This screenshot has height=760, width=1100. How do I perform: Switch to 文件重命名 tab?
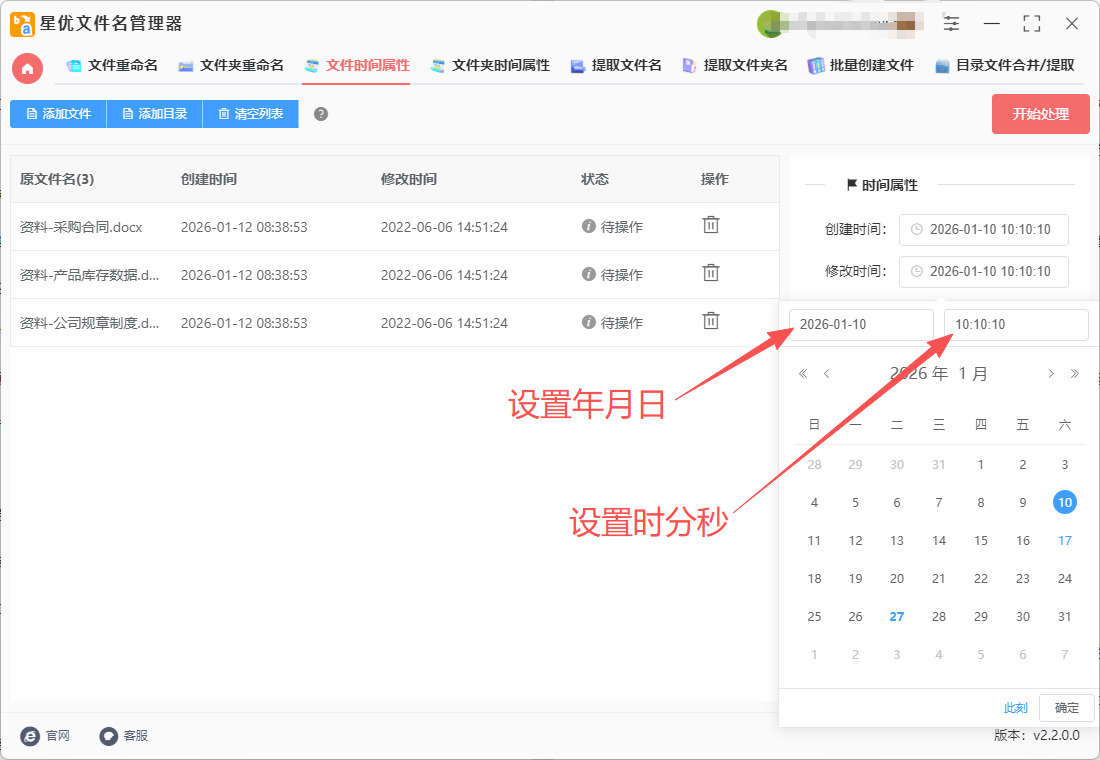(x=112, y=66)
